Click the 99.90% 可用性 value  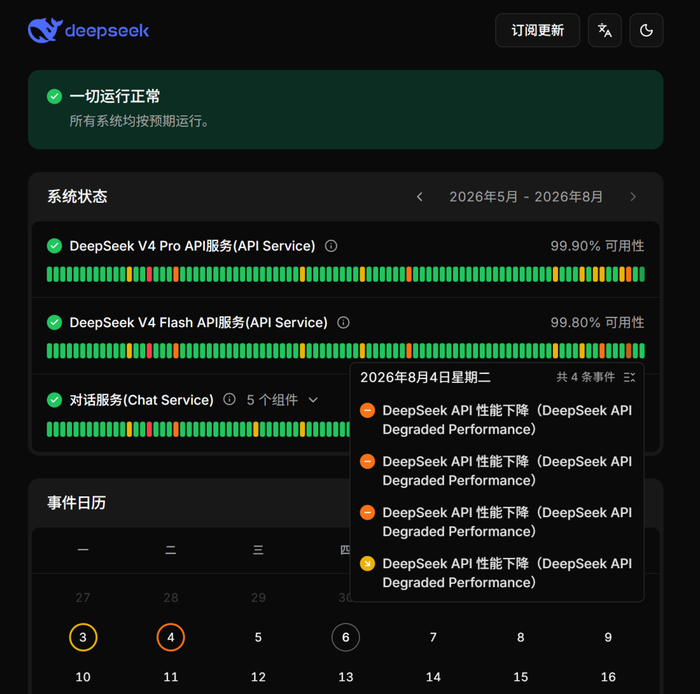597,246
